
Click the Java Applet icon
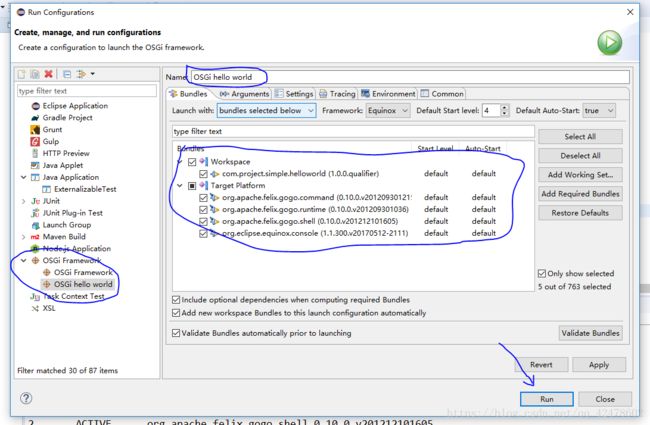tap(35, 165)
